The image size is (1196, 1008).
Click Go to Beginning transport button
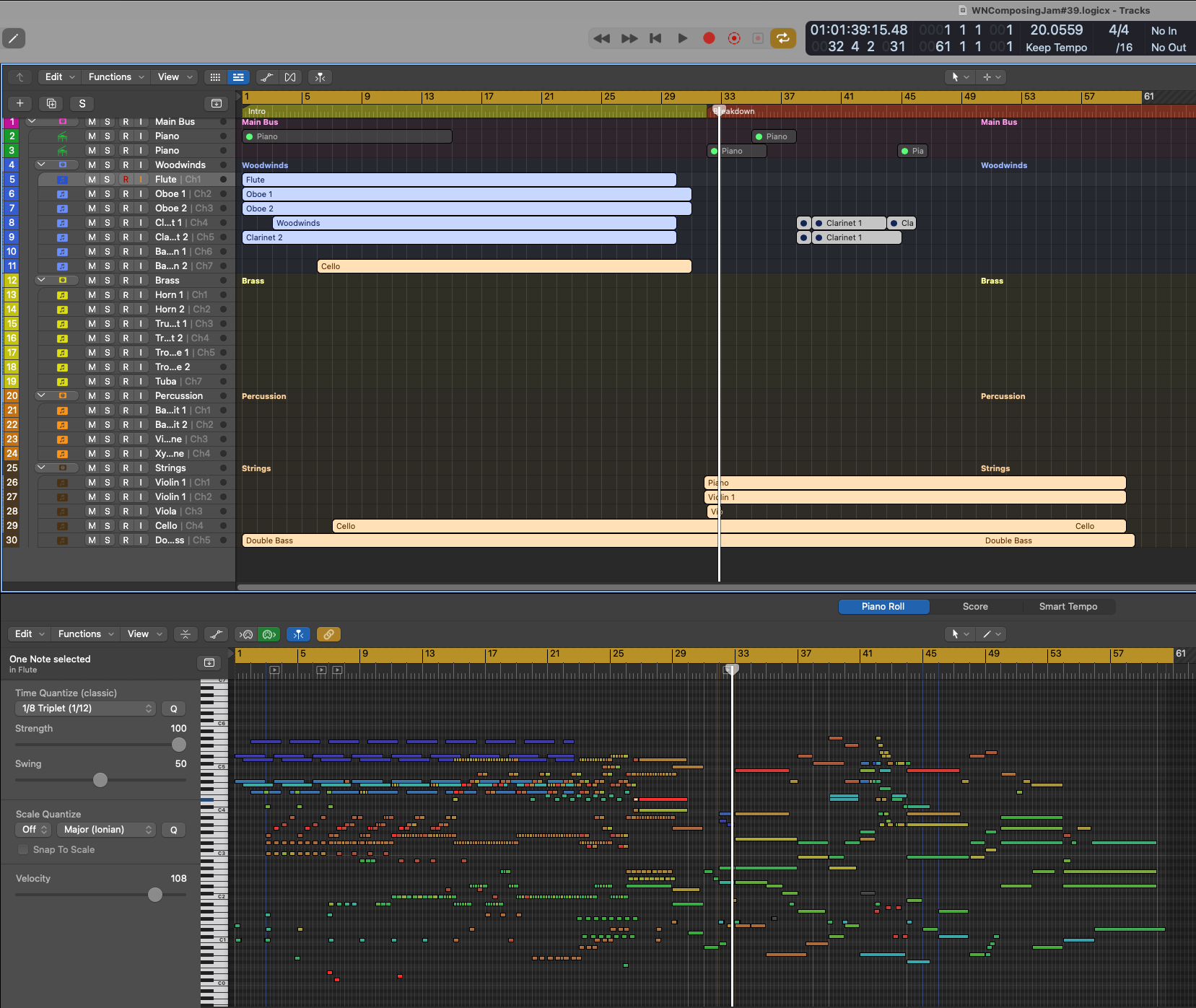click(655, 38)
